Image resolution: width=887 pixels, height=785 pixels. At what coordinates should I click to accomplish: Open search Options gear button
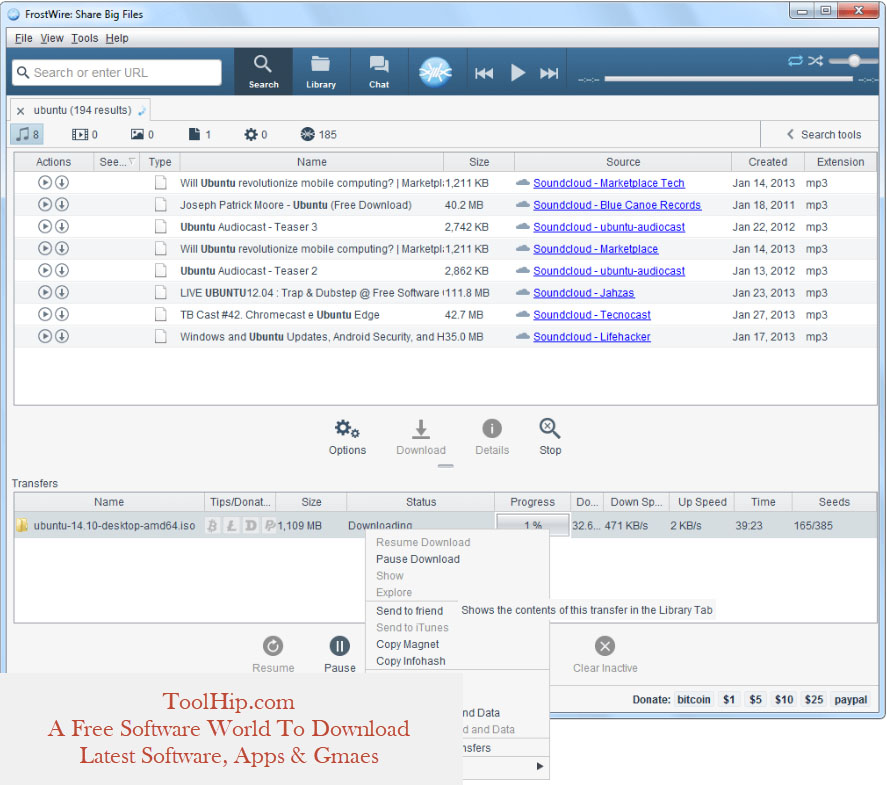347,437
